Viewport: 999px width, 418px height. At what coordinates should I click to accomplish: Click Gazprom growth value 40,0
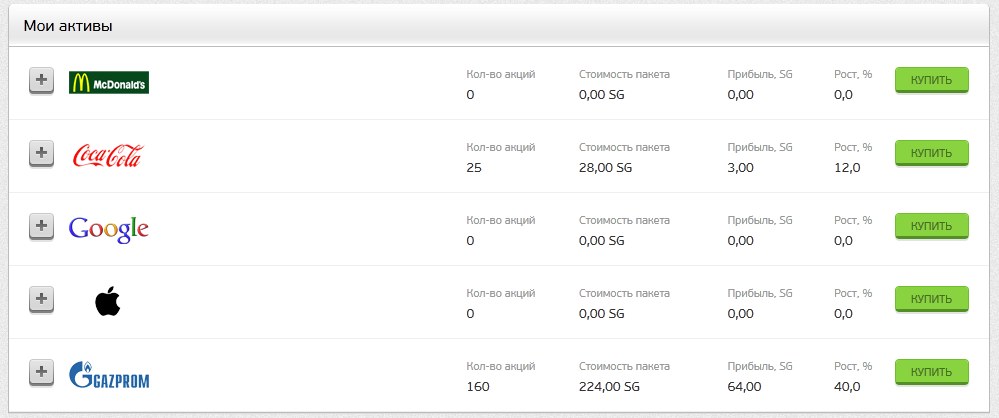(x=847, y=387)
